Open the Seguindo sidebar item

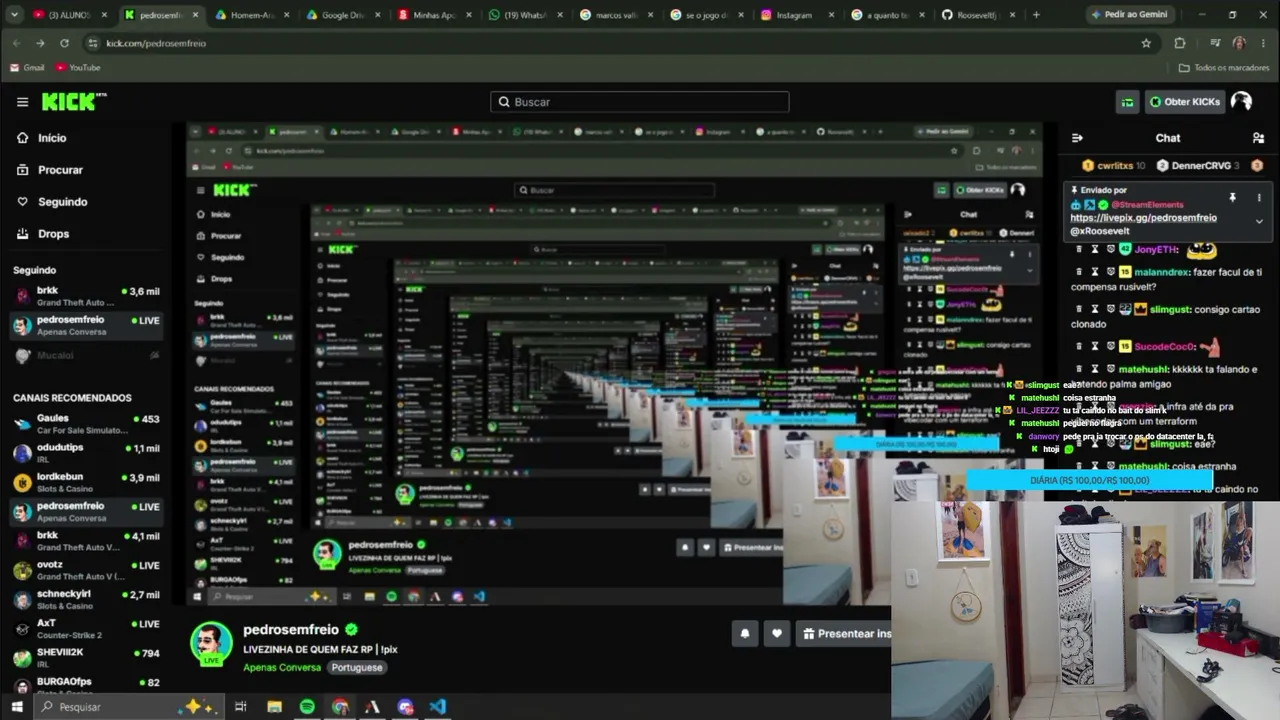point(62,202)
